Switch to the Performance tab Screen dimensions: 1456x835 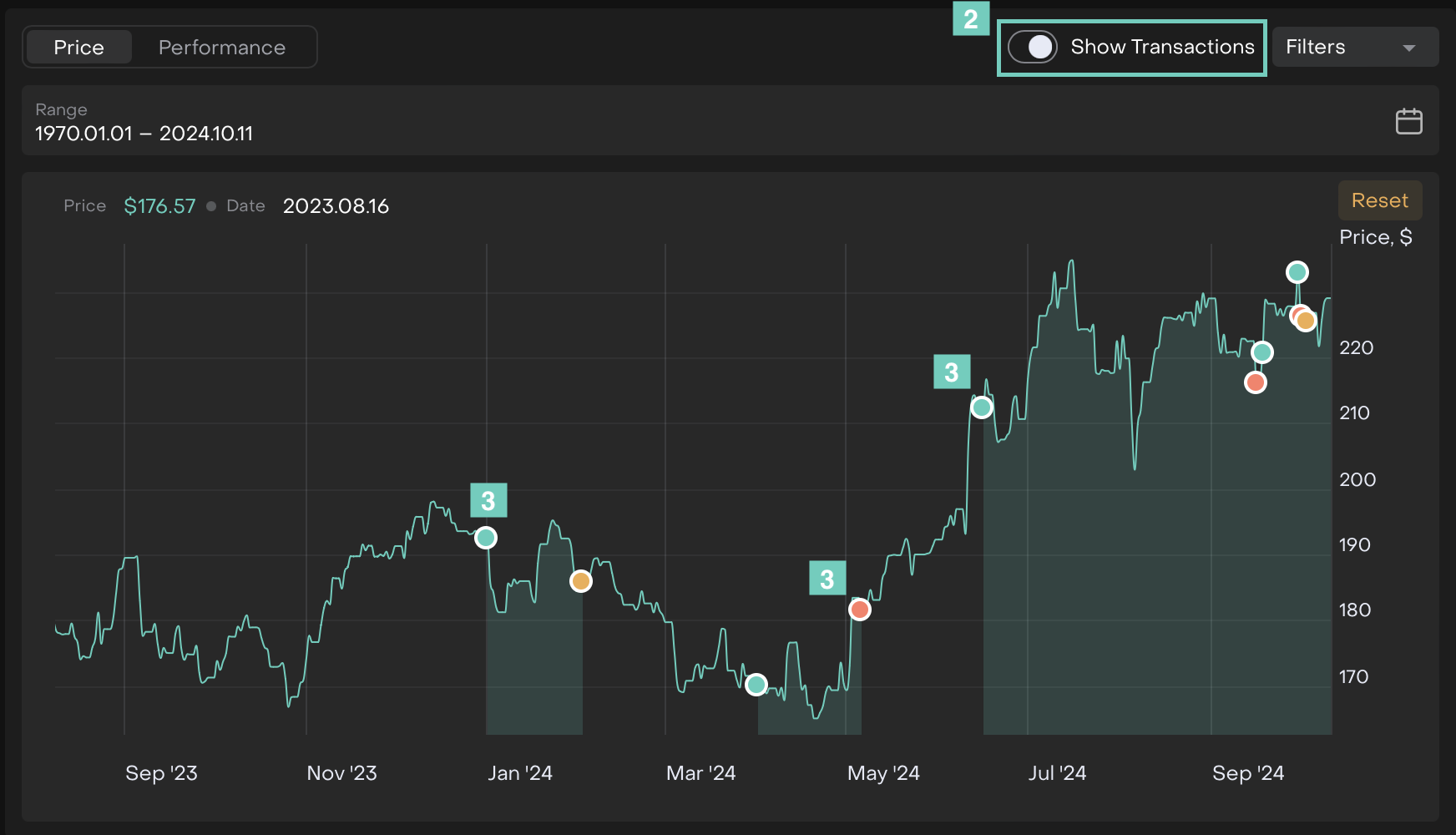coord(222,48)
